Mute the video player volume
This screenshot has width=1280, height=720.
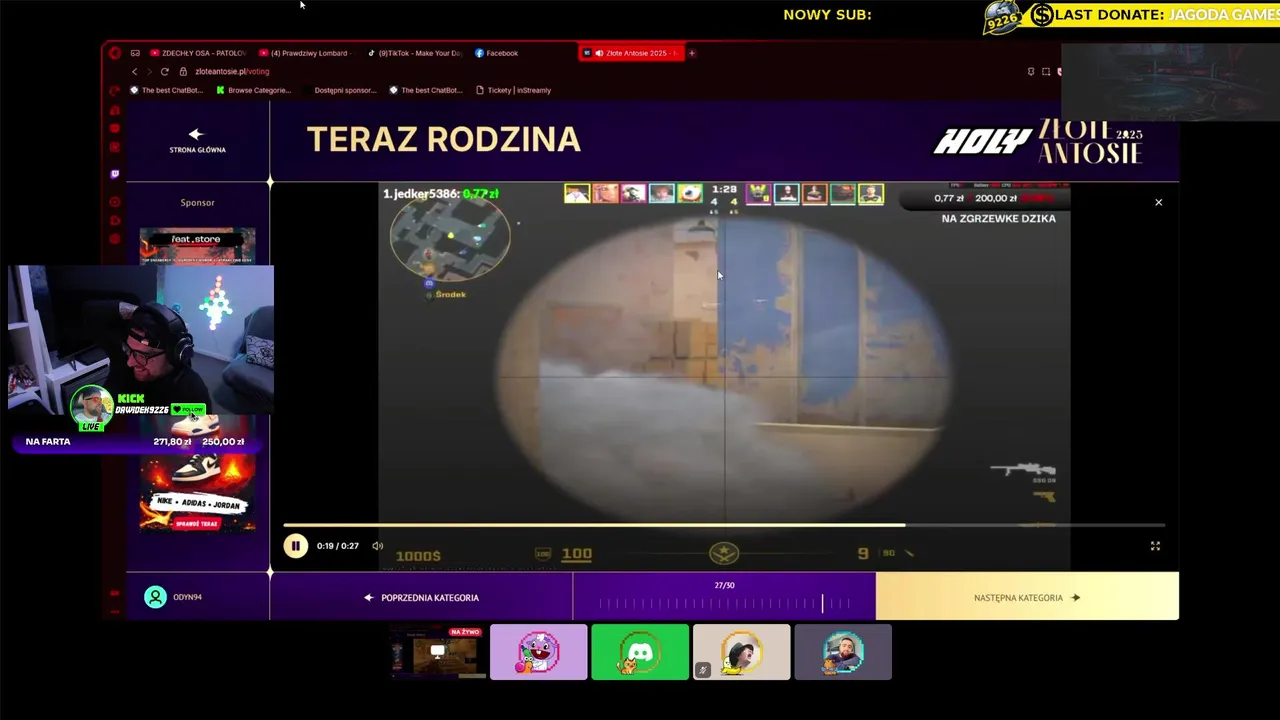[x=377, y=546]
